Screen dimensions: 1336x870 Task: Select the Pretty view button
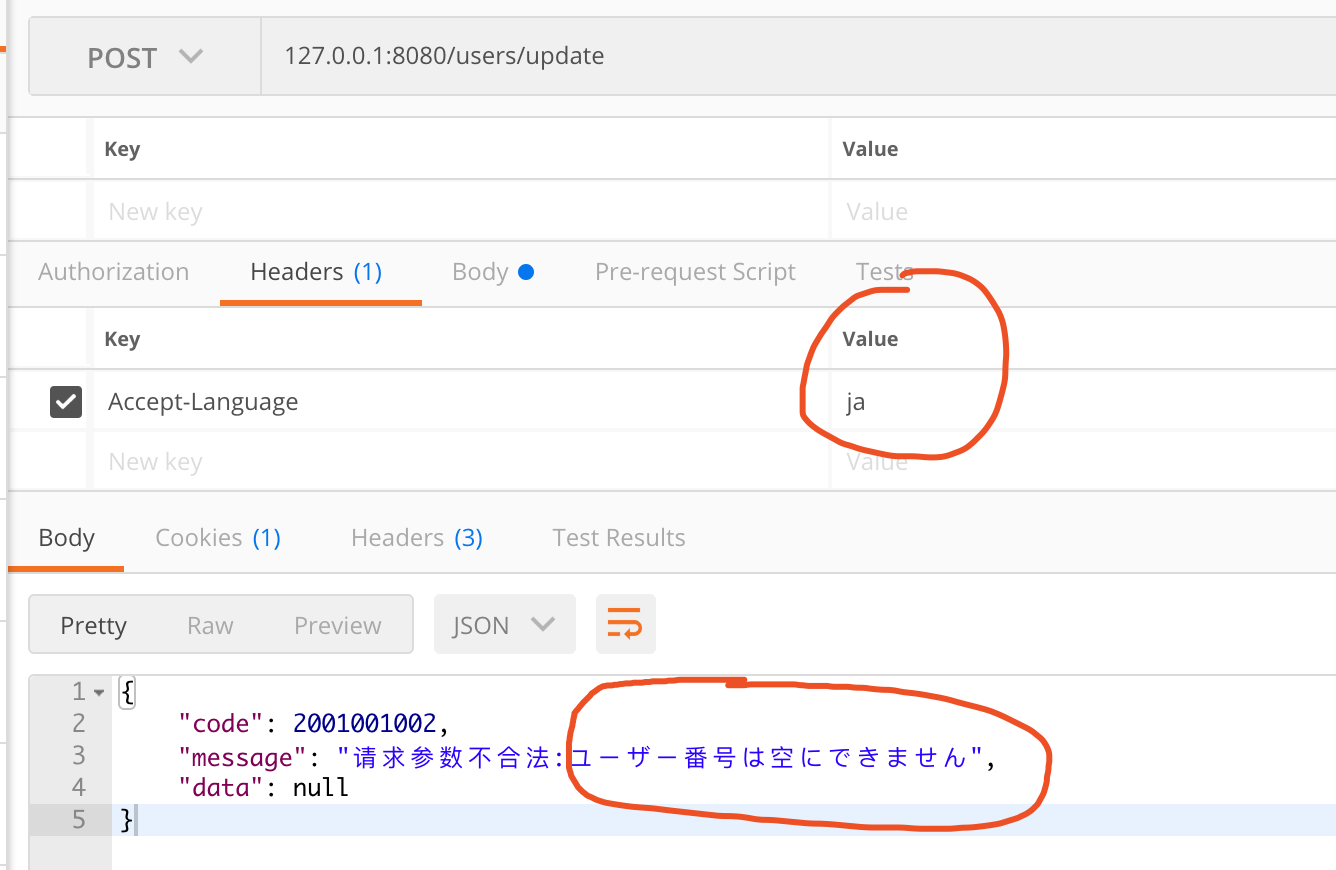coord(93,625)
